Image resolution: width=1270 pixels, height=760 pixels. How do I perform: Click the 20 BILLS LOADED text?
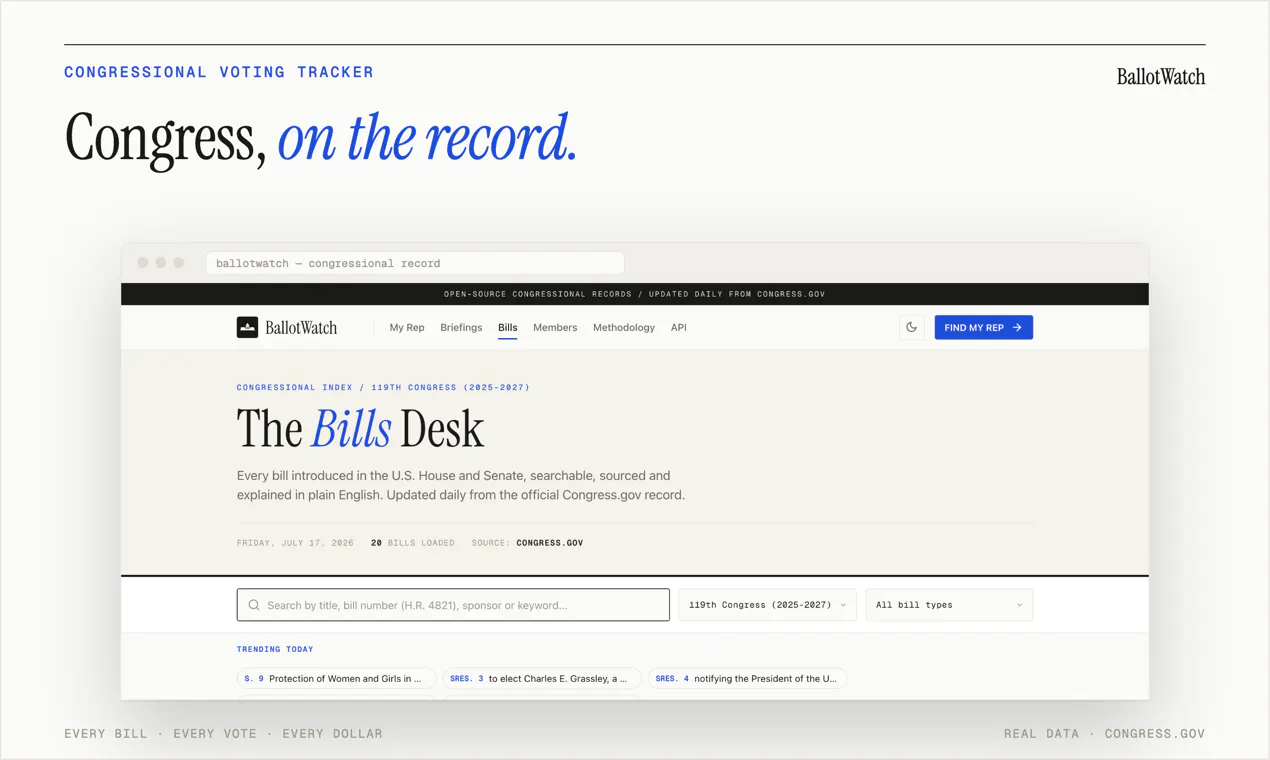click(x=412, y=543)
